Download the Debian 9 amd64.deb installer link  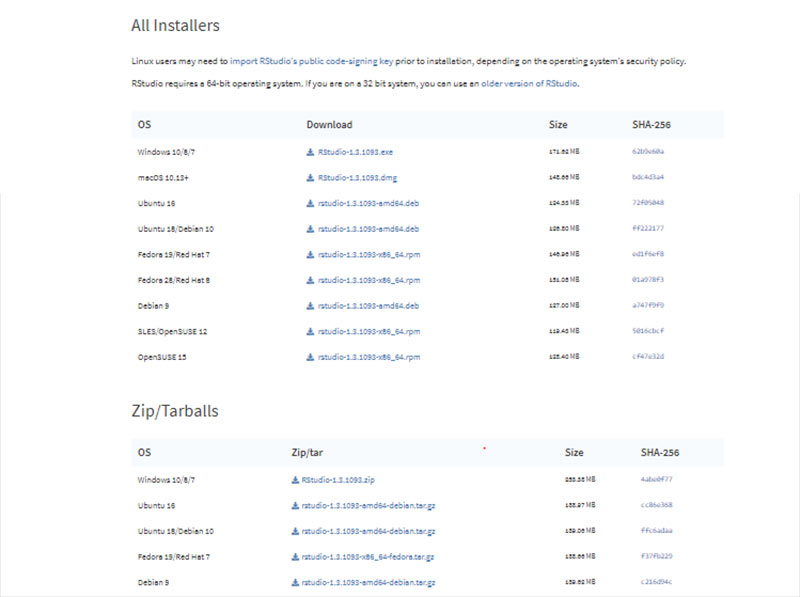tap(368, 306)
